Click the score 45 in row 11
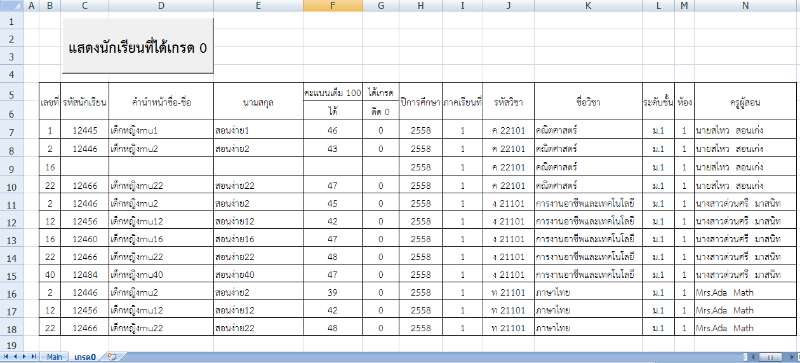This screenshot has width=800, height=363. click(333, 203)
